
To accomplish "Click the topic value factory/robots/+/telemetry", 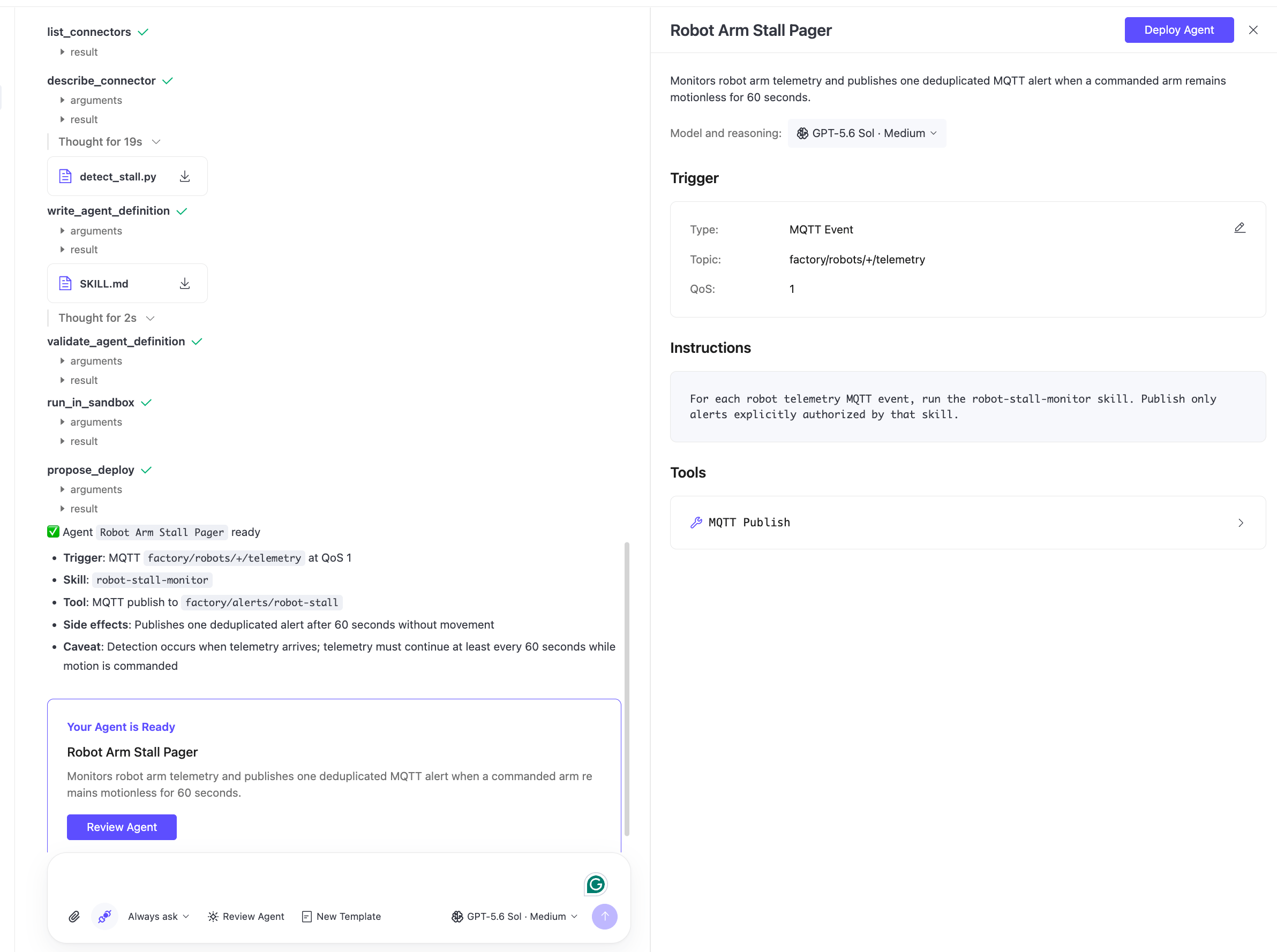I will tap(857, 259).
